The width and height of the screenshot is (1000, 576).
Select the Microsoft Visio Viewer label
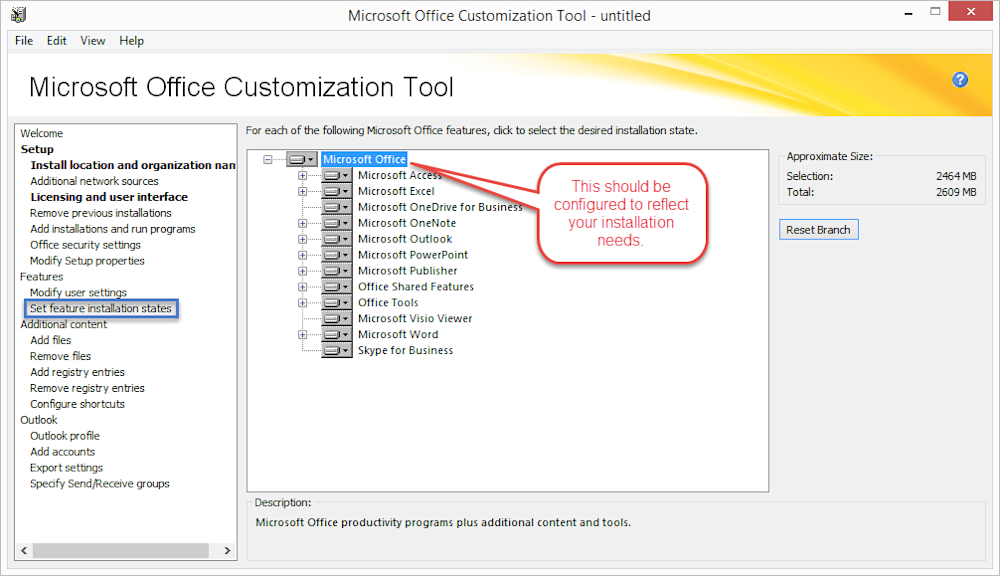coord(415,319)
